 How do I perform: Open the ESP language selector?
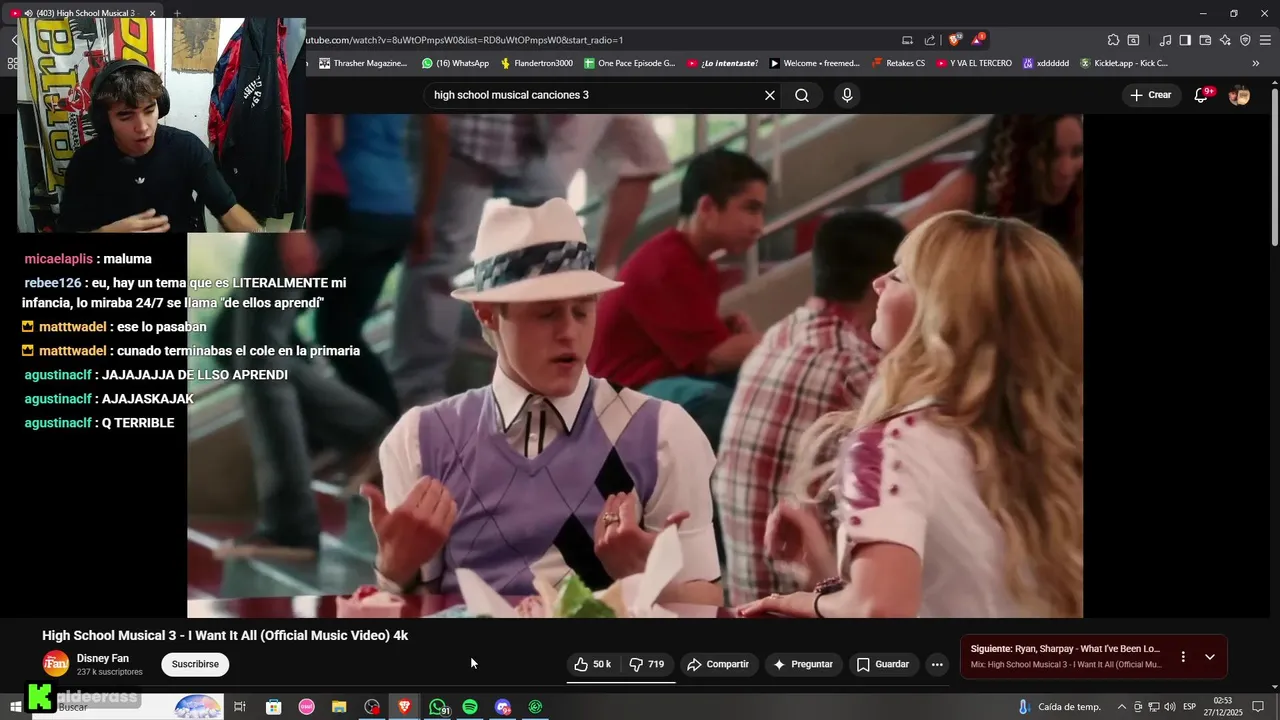point(1189,707)
